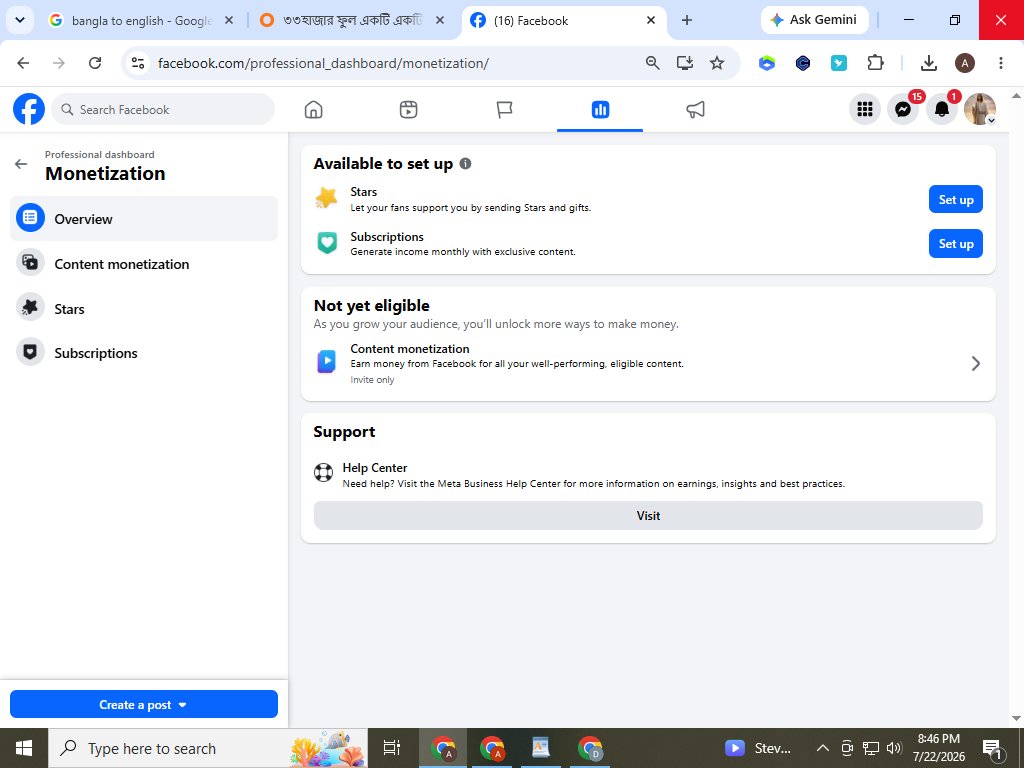Open Chrome downloads icon

(929, 63)
